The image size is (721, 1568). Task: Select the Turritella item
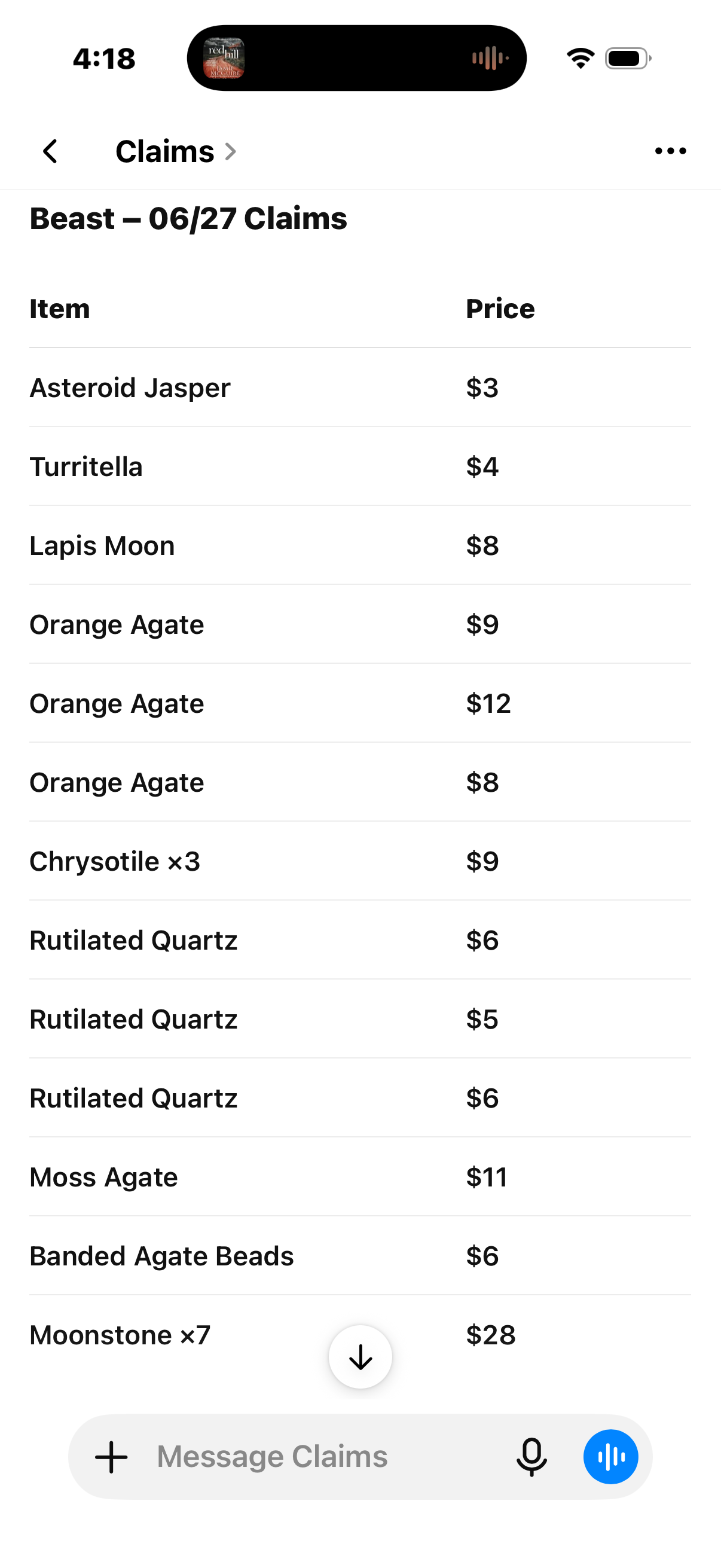click(85, 467)
